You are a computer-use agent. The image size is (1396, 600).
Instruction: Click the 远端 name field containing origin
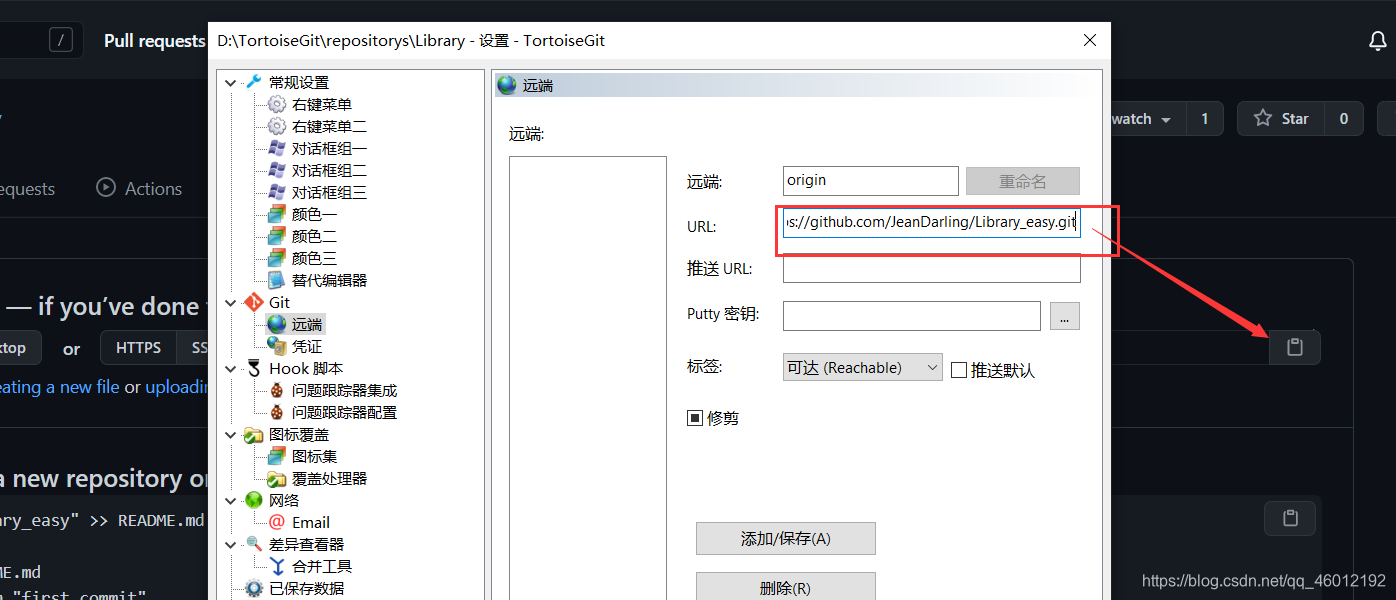[x=871, y=181]
